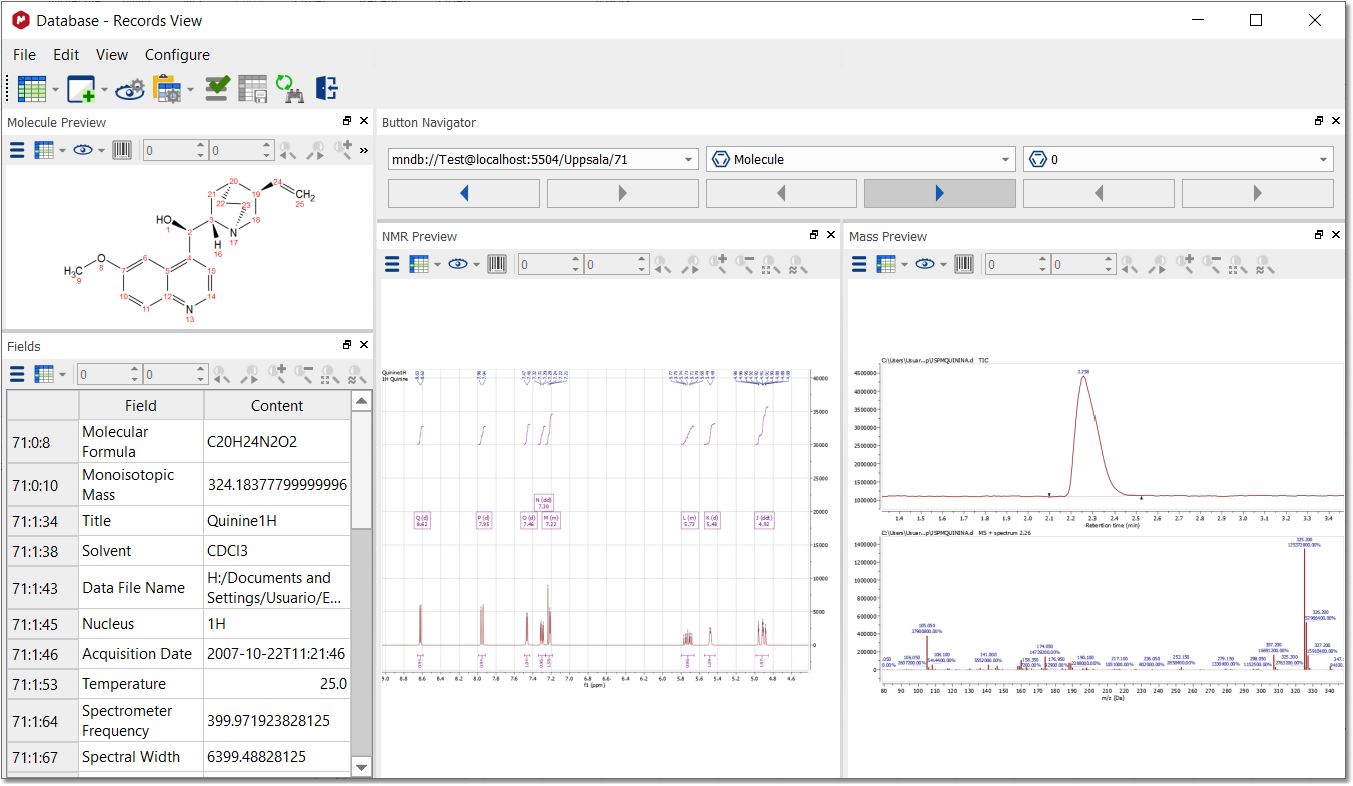Screen dimensions: 1353x786
Task: Expand table dropdown arrow in Mass Preview toolbar
Action: (904, 265)
